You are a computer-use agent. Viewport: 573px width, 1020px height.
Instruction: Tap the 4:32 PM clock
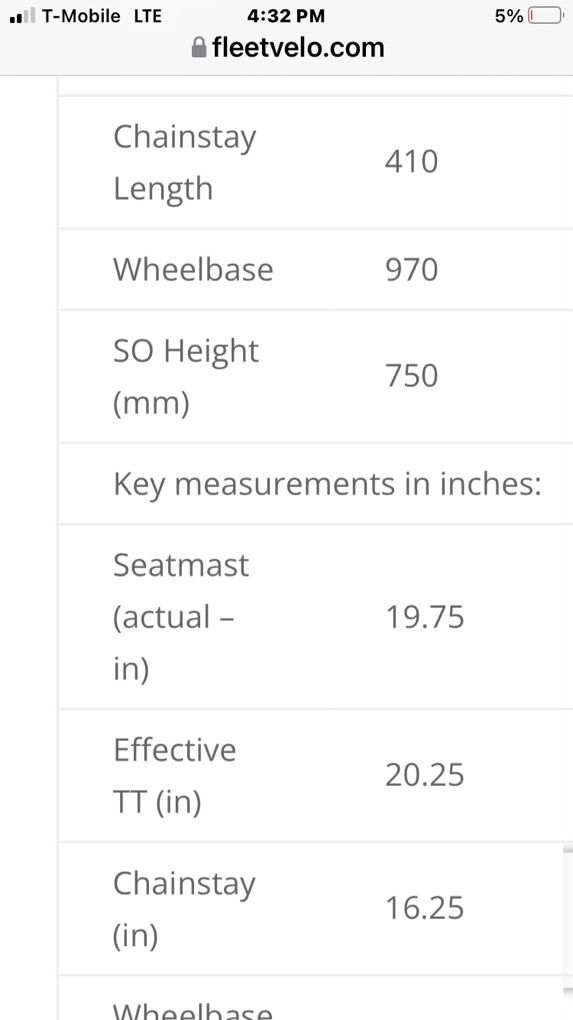click(x=286, y=16)
